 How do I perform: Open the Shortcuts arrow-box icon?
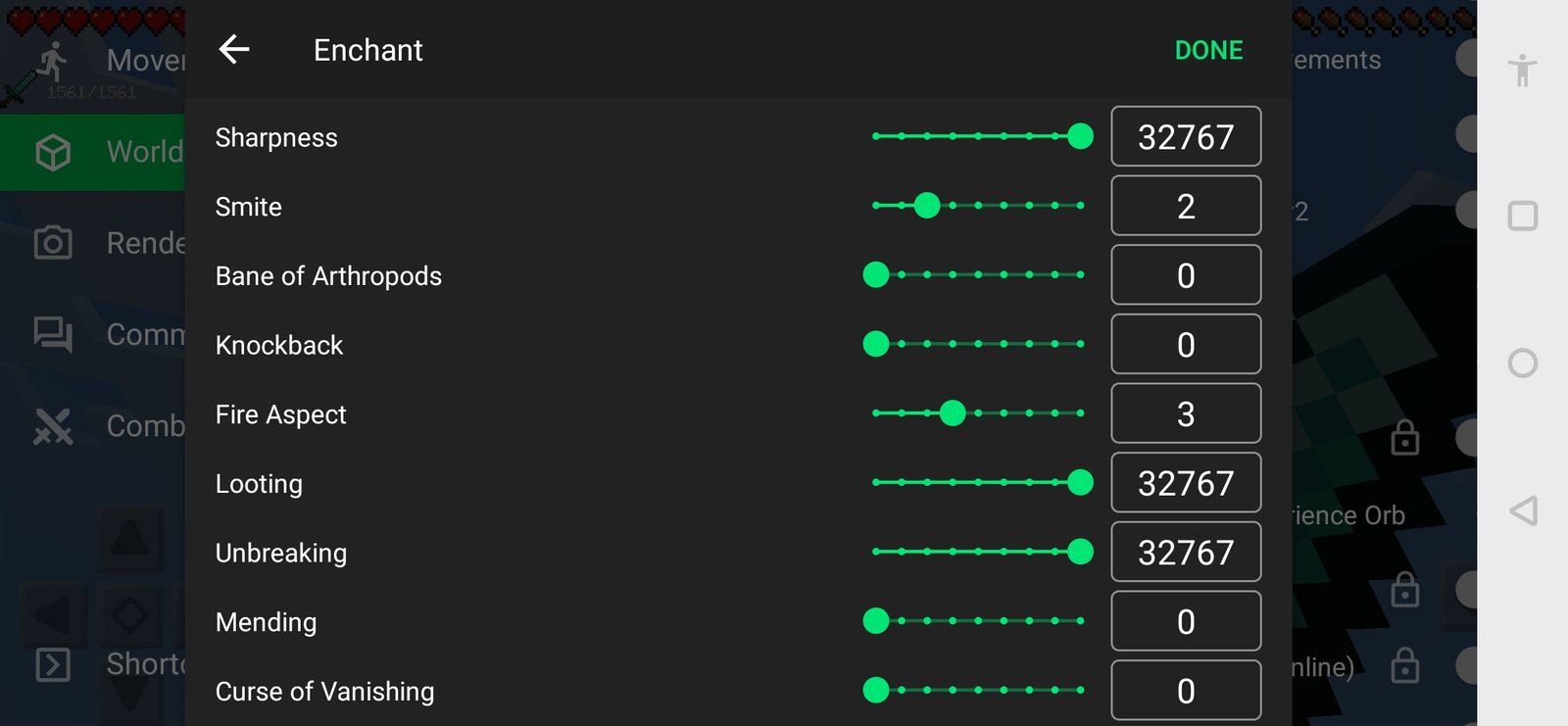(x=53, y=664)
